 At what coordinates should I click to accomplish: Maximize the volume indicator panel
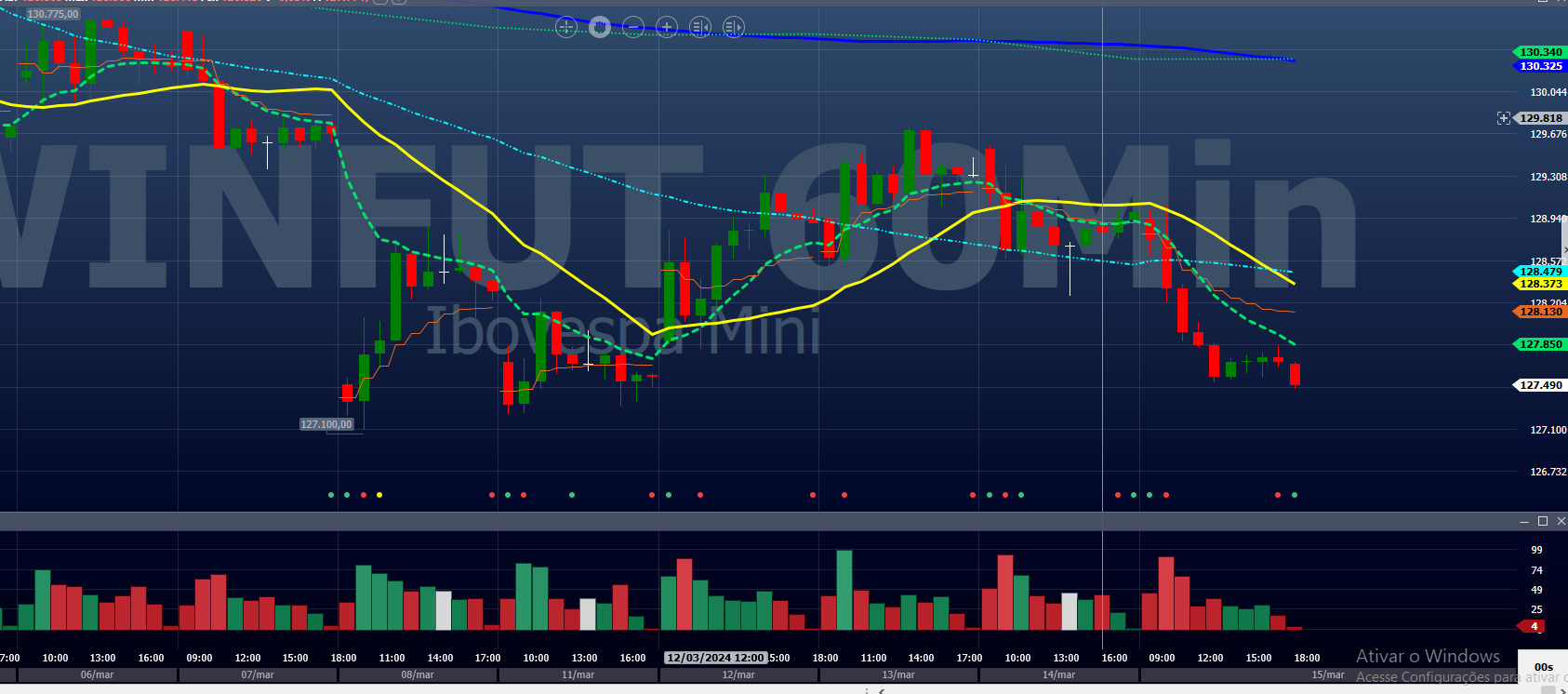pos(1543,521)
